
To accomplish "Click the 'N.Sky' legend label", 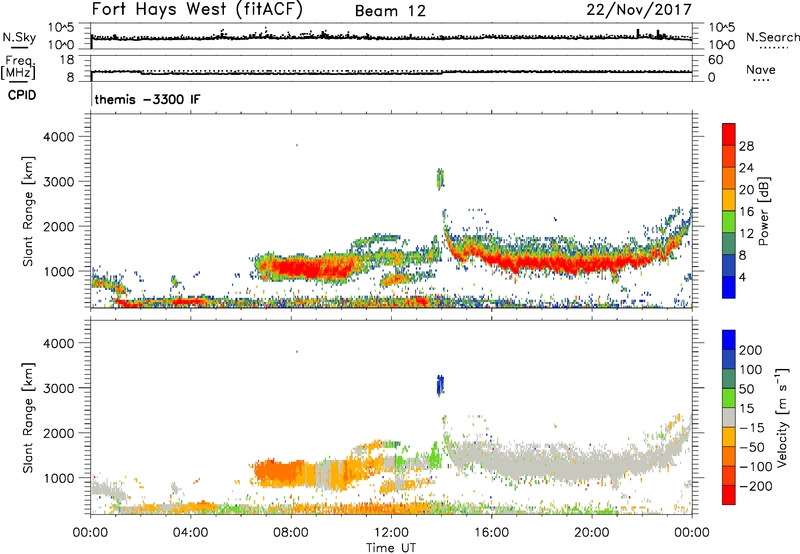I will pos(19,37).
